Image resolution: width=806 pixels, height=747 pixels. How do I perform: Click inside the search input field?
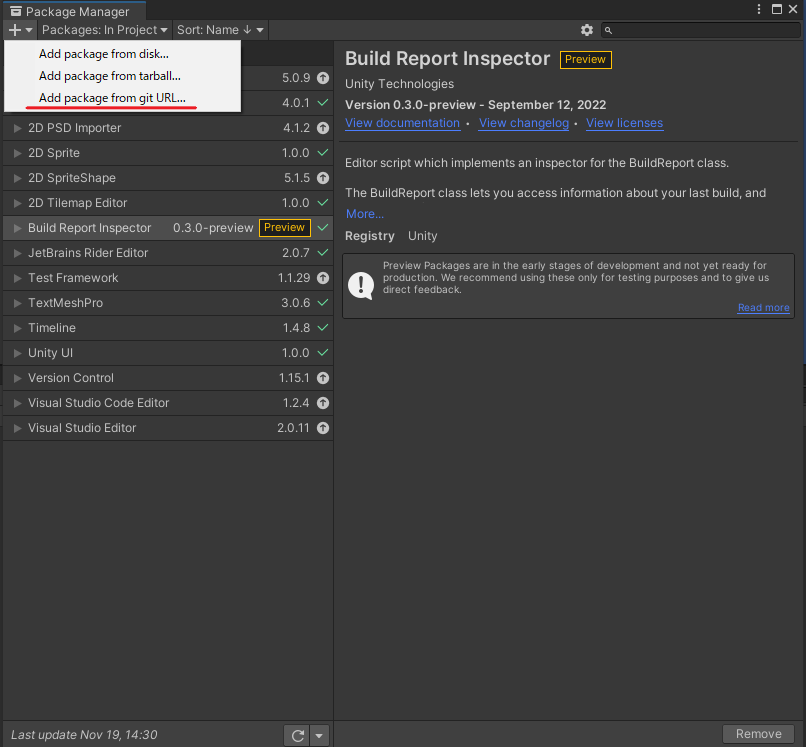(x=700, y=30)
